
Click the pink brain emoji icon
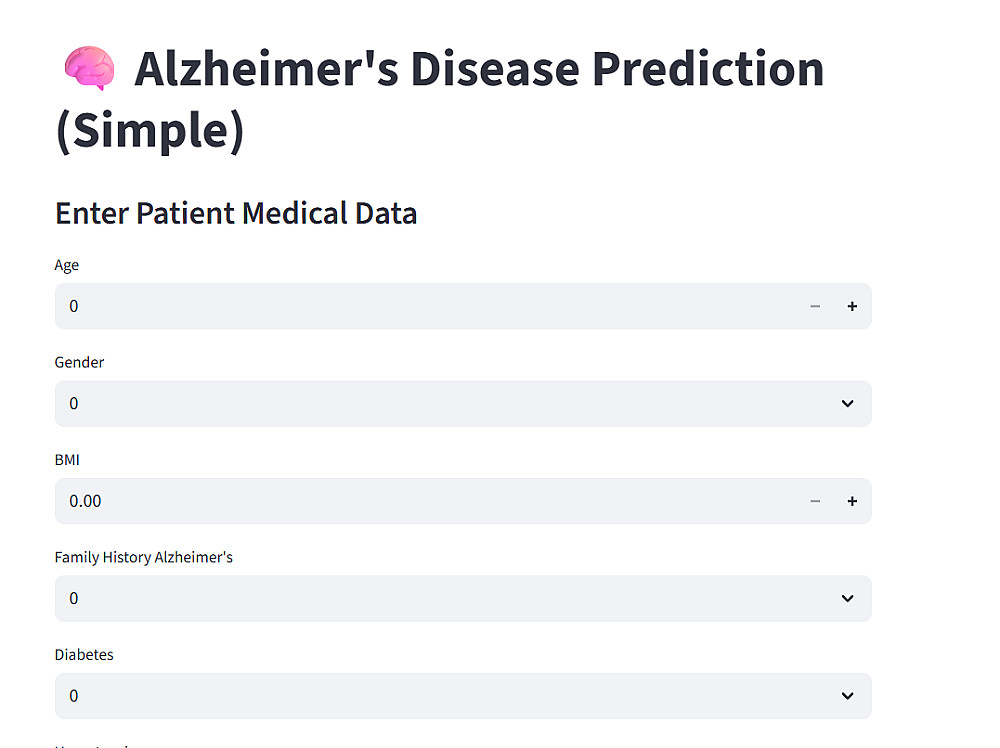click(89, 69)
